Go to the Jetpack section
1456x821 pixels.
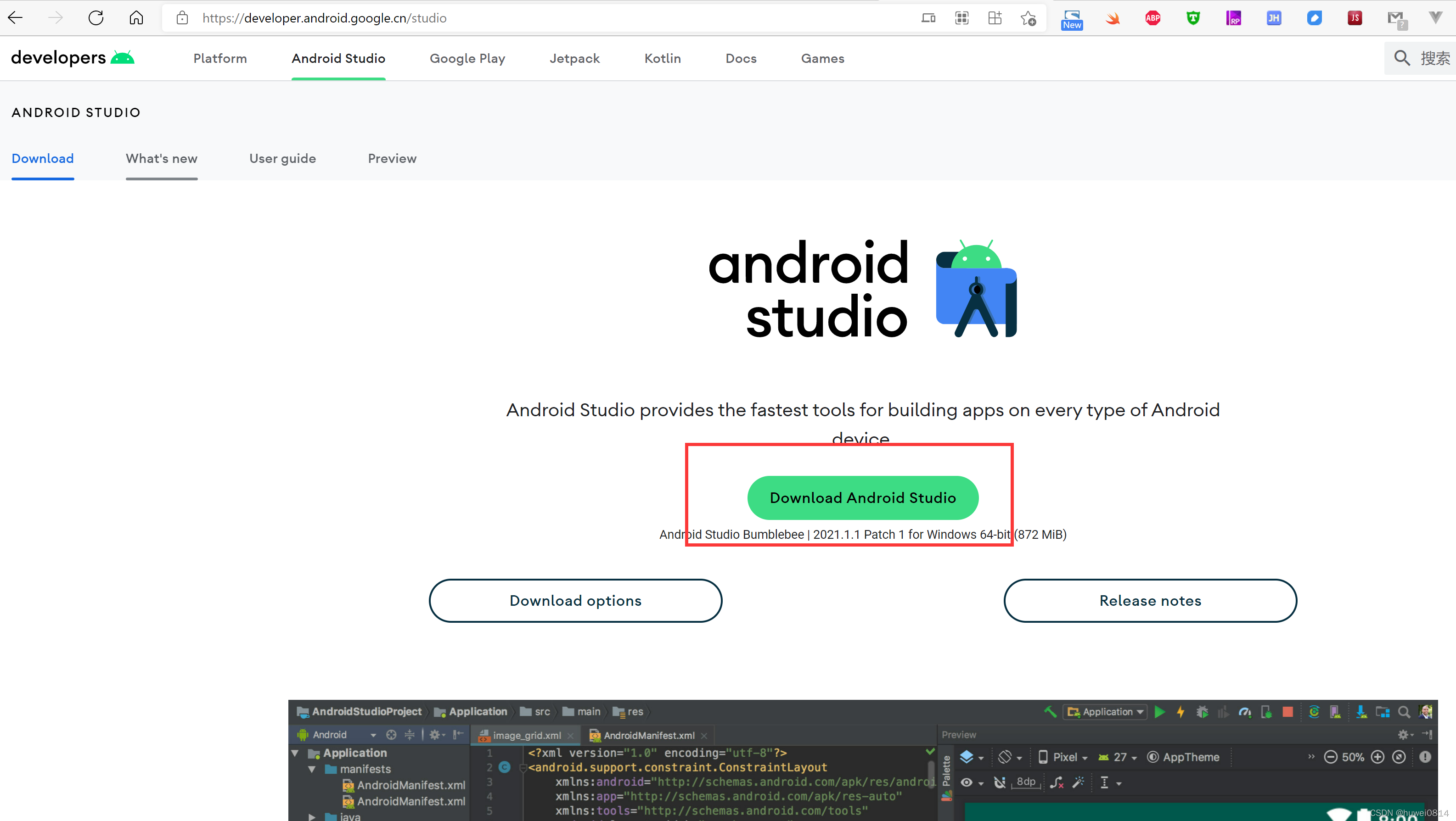point(574,58)
